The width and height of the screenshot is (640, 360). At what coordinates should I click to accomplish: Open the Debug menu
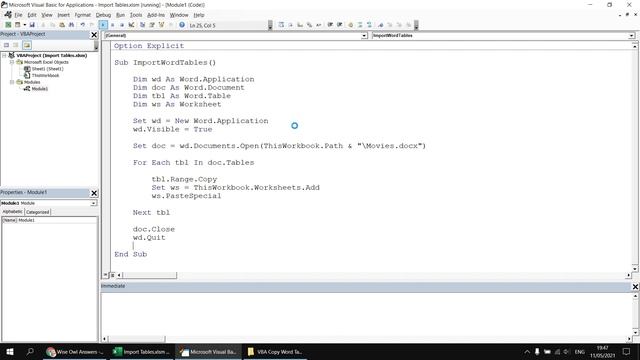pos(103,15)
